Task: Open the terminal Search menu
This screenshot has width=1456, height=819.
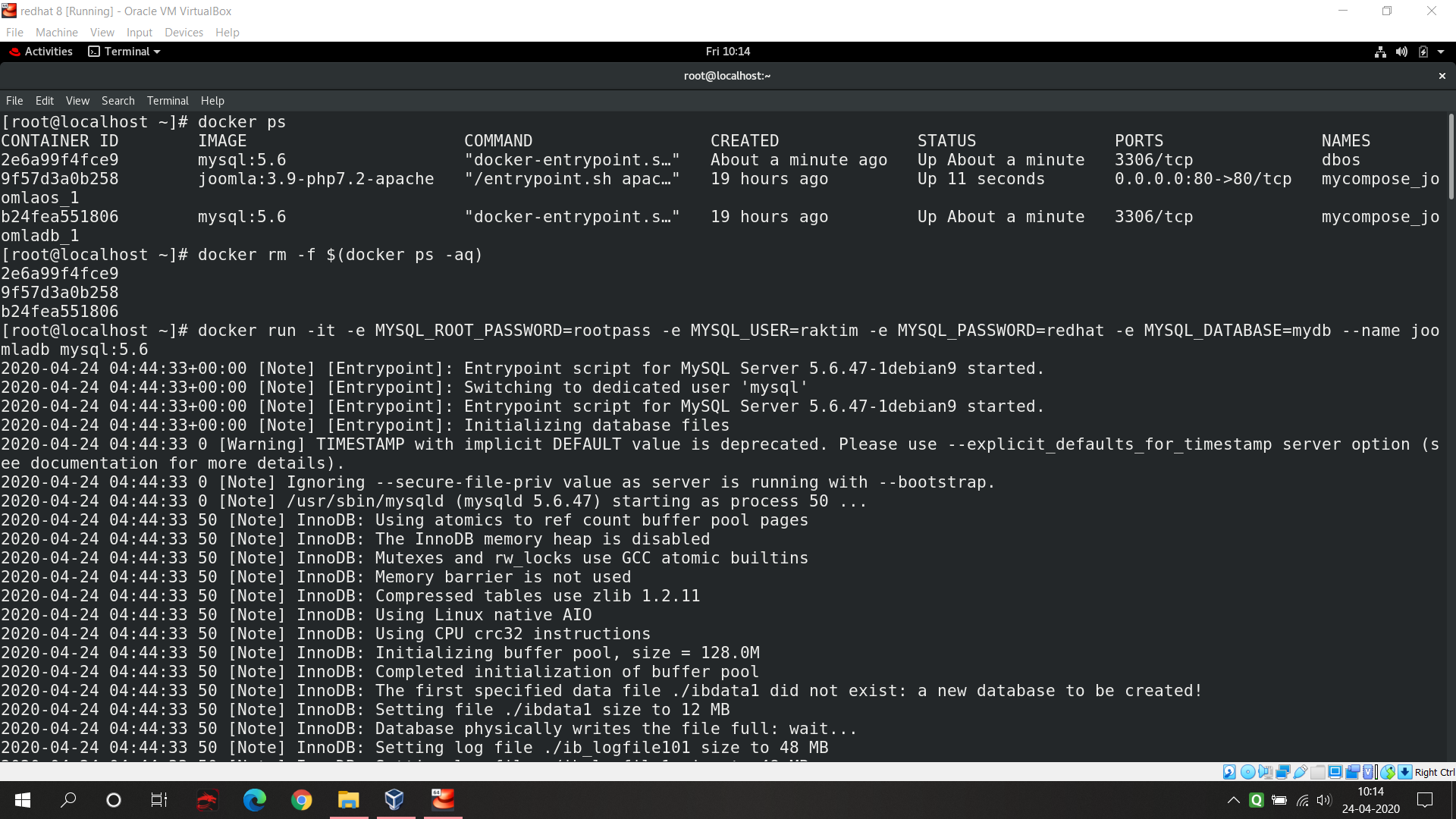Action: [118, 101]
